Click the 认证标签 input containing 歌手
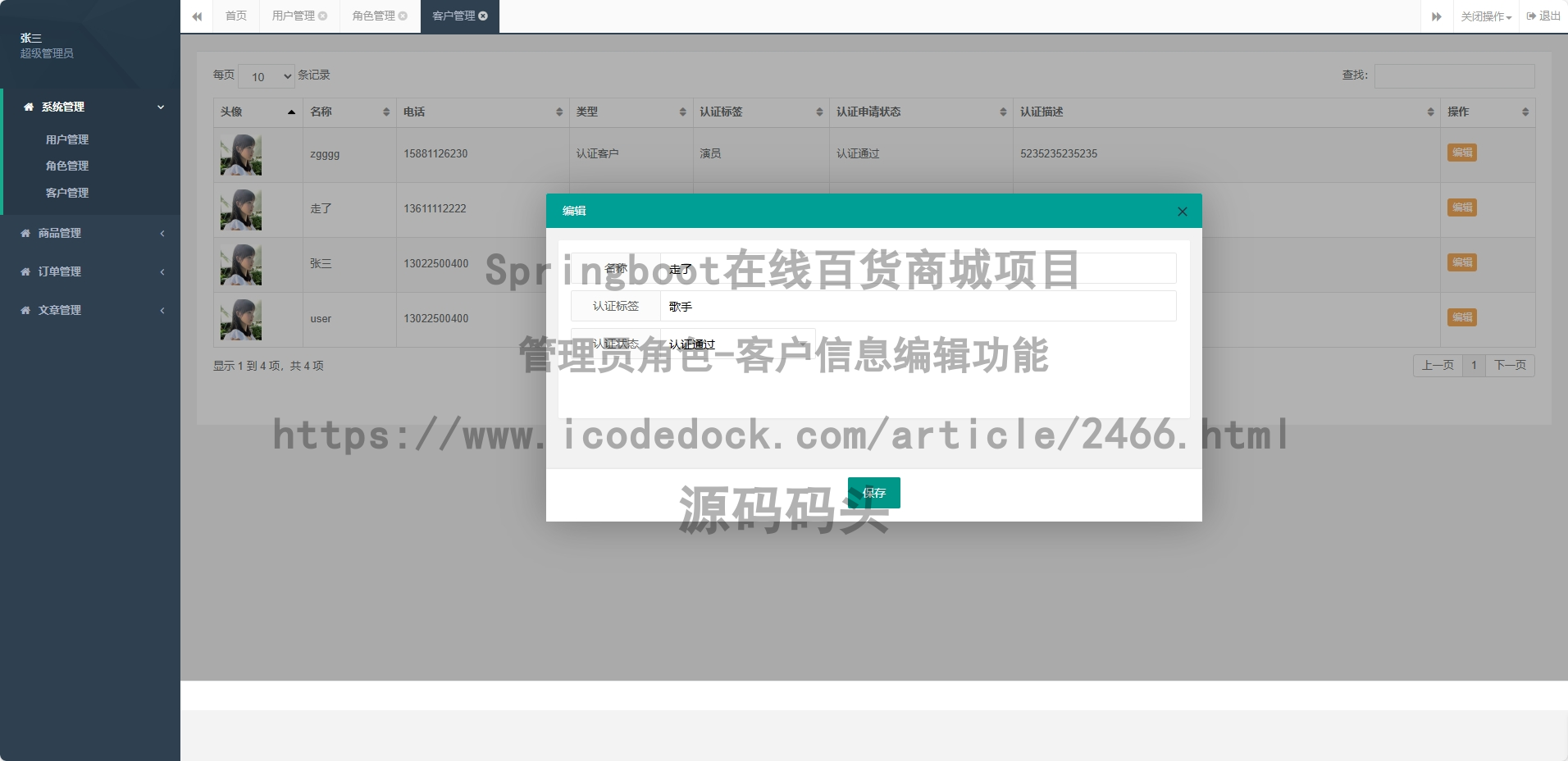 [x=918, y=306]
